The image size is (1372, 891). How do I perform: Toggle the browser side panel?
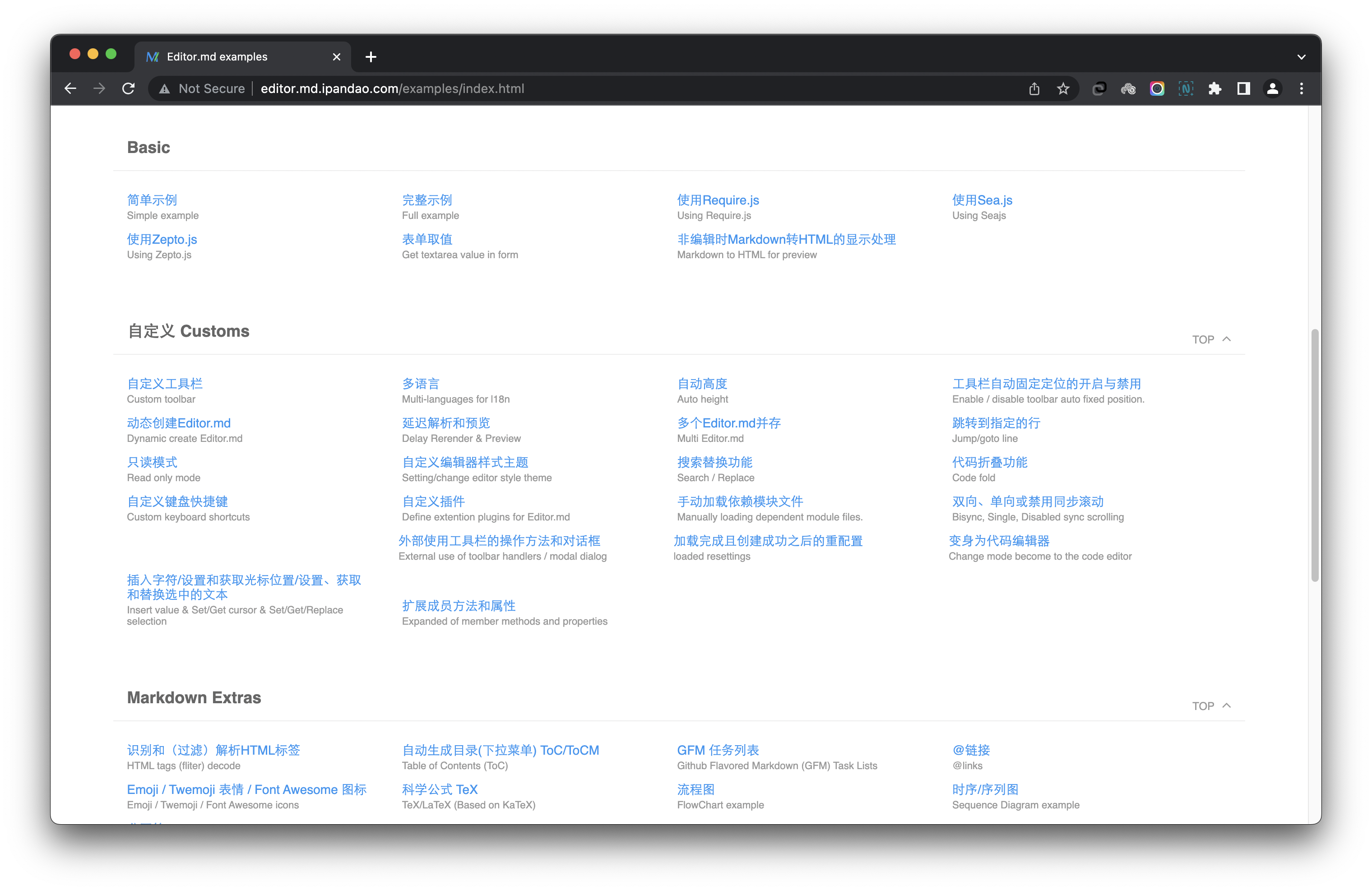coord(1243,88)
